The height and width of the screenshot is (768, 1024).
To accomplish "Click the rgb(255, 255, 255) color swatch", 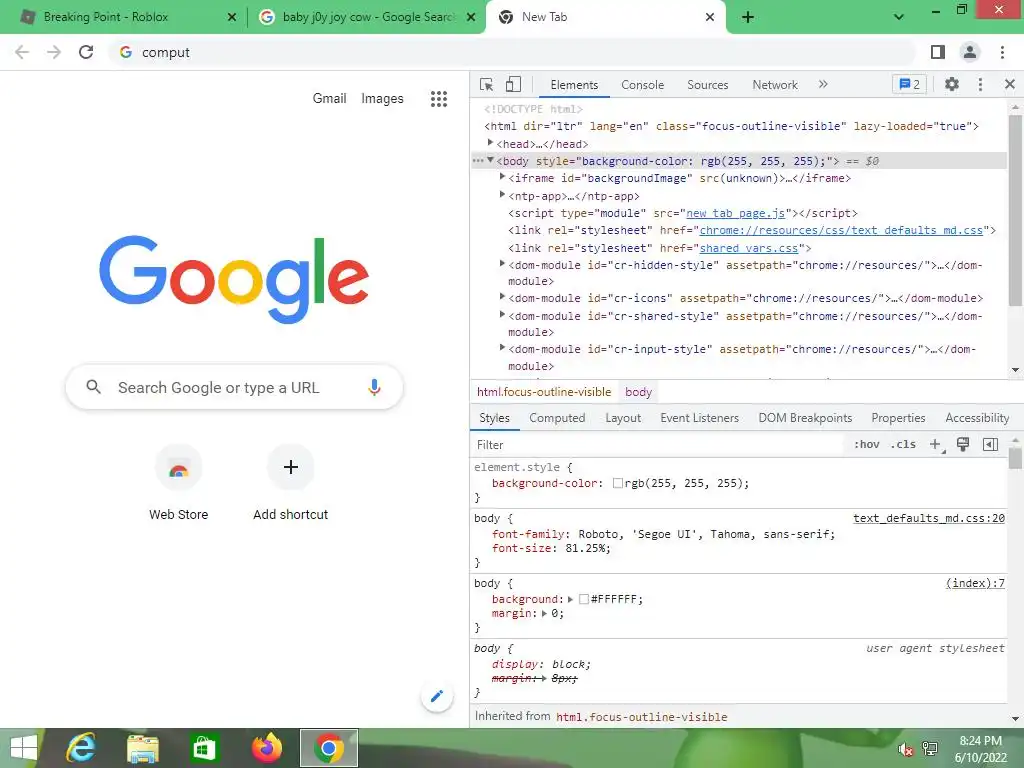I will tap(617, 483).
